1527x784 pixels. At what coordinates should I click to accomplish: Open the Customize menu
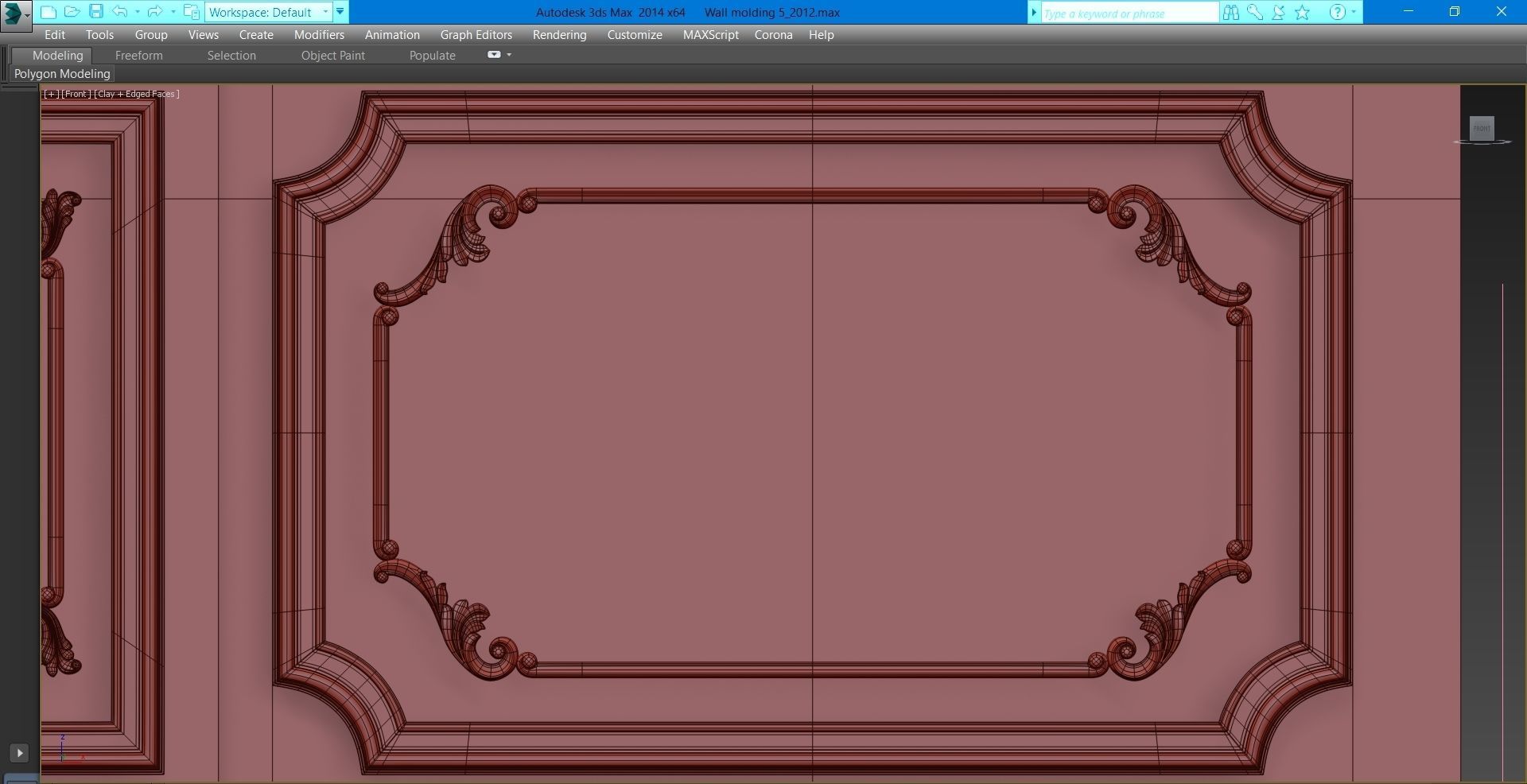tap(635, 35)
